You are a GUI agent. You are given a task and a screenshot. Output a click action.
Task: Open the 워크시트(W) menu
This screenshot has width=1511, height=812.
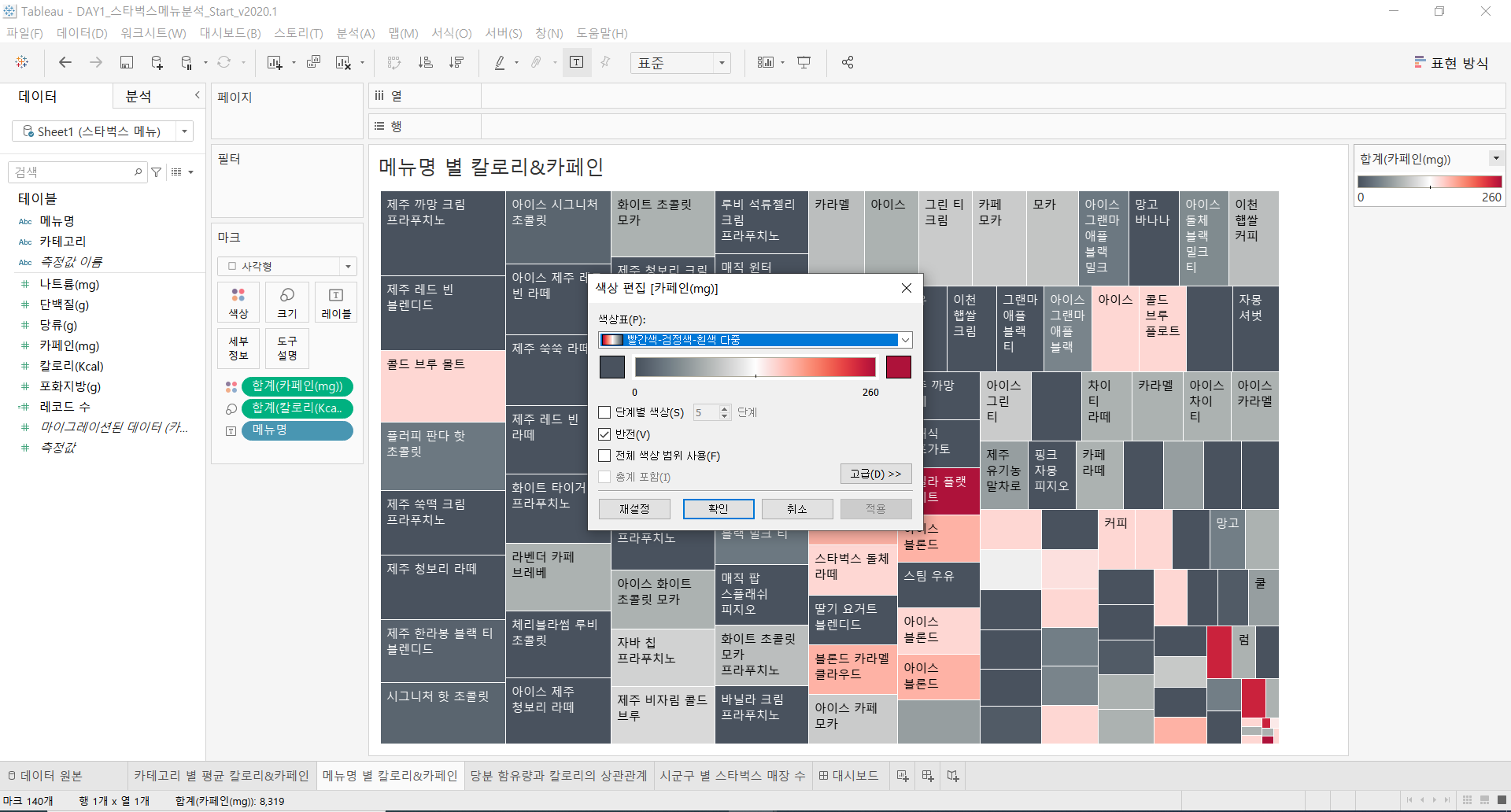pos(153,33)
